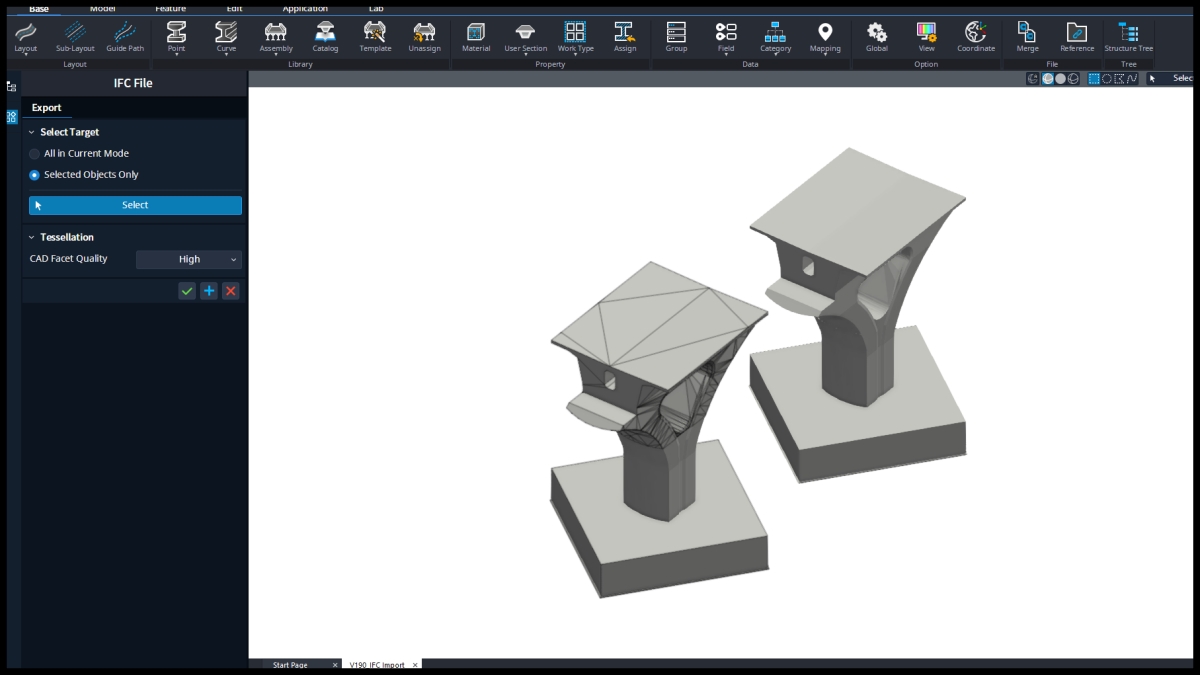The height and width of the screenshot is (675, 1200).
Task: Open the CAD Facet Quality dropdown
Action: pos(189,259)
